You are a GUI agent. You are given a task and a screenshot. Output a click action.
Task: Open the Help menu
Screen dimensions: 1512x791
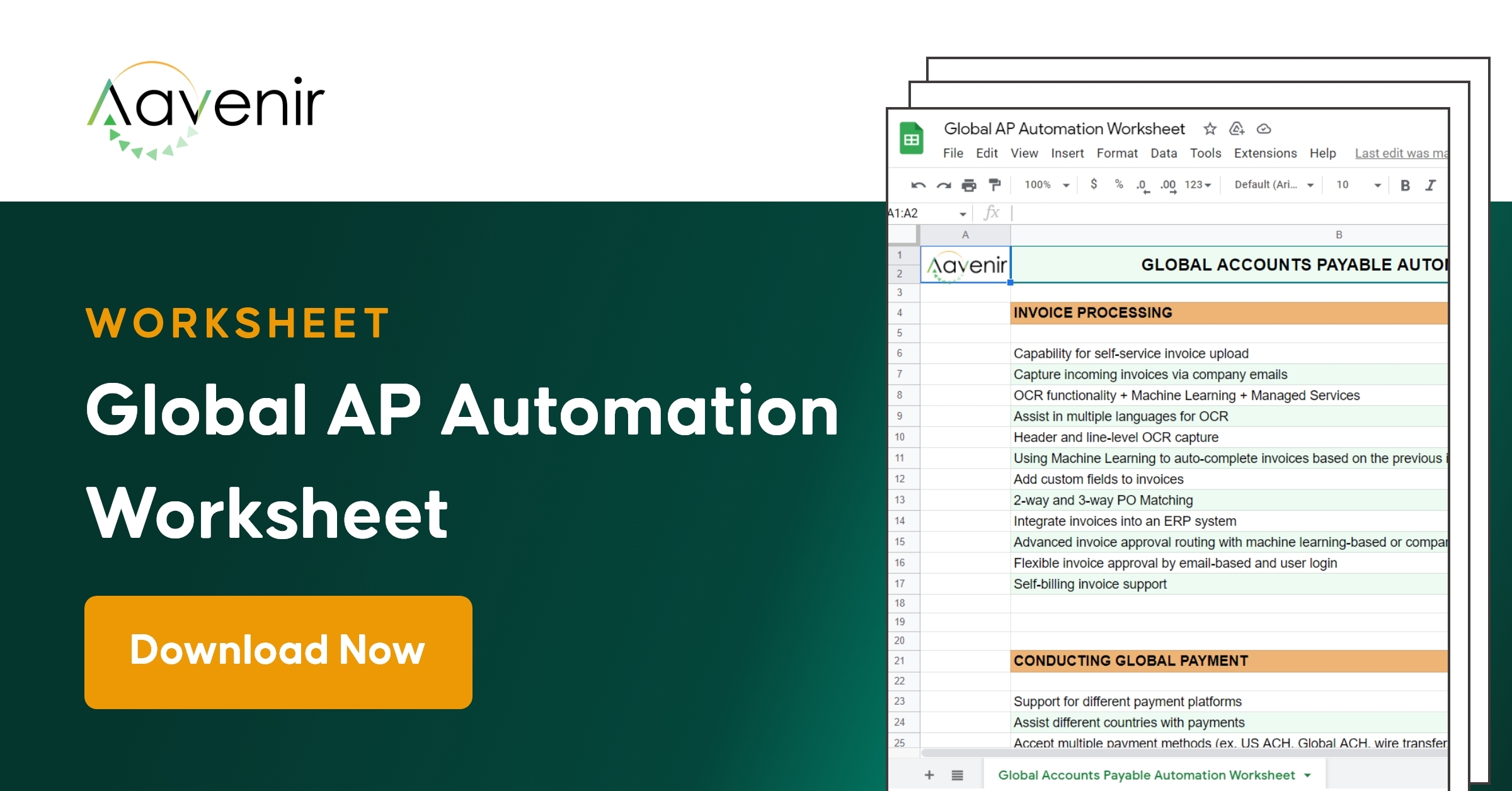(x=1322, y=153)
